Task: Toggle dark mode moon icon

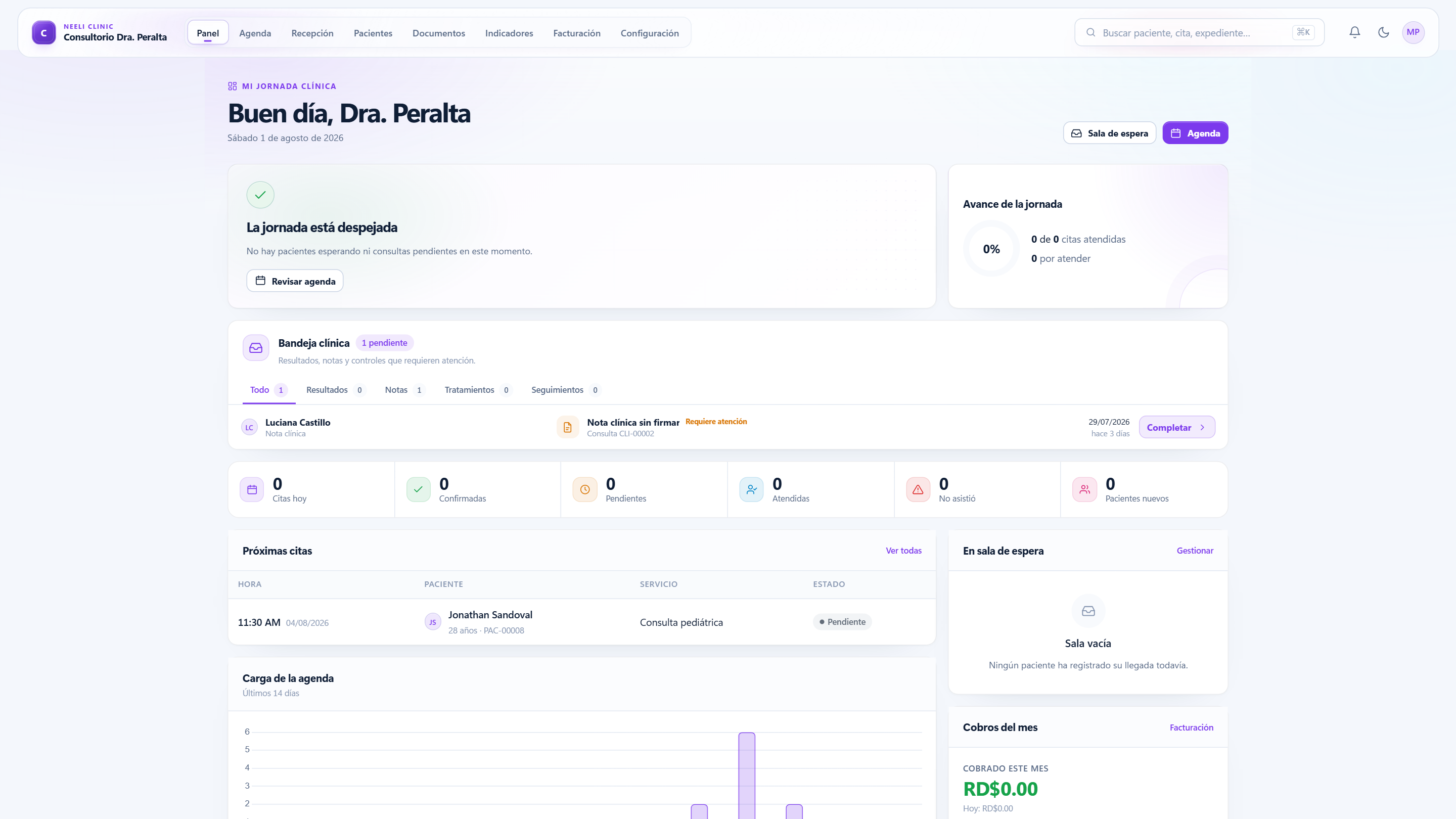Action: (x=1384, y=32)
